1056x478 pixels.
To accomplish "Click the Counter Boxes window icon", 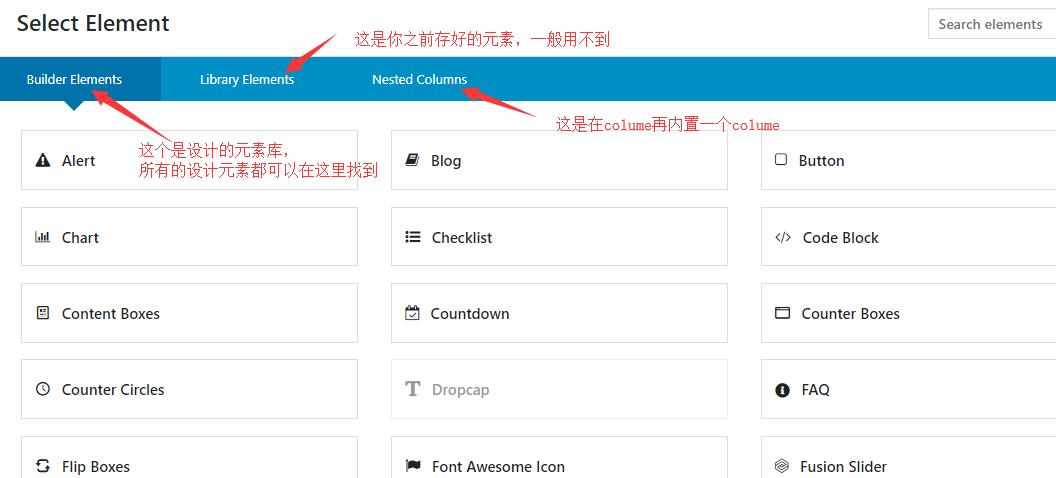I will click(x=782, y=313).
